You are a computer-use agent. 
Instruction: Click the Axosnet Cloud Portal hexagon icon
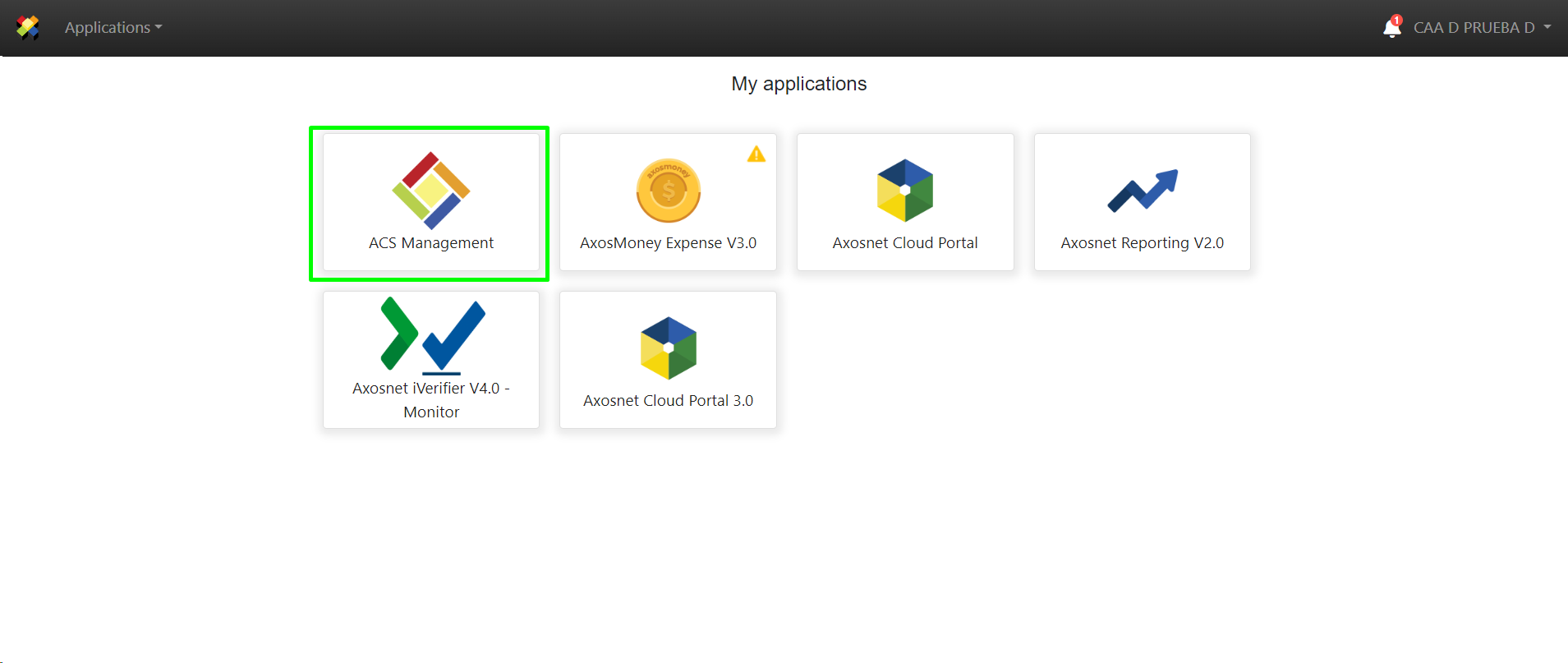coord(904,191)
